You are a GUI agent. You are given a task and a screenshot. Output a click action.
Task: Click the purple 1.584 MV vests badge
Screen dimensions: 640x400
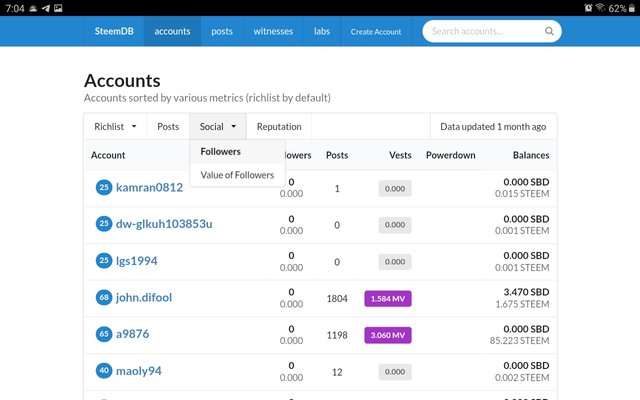(388, 298)
